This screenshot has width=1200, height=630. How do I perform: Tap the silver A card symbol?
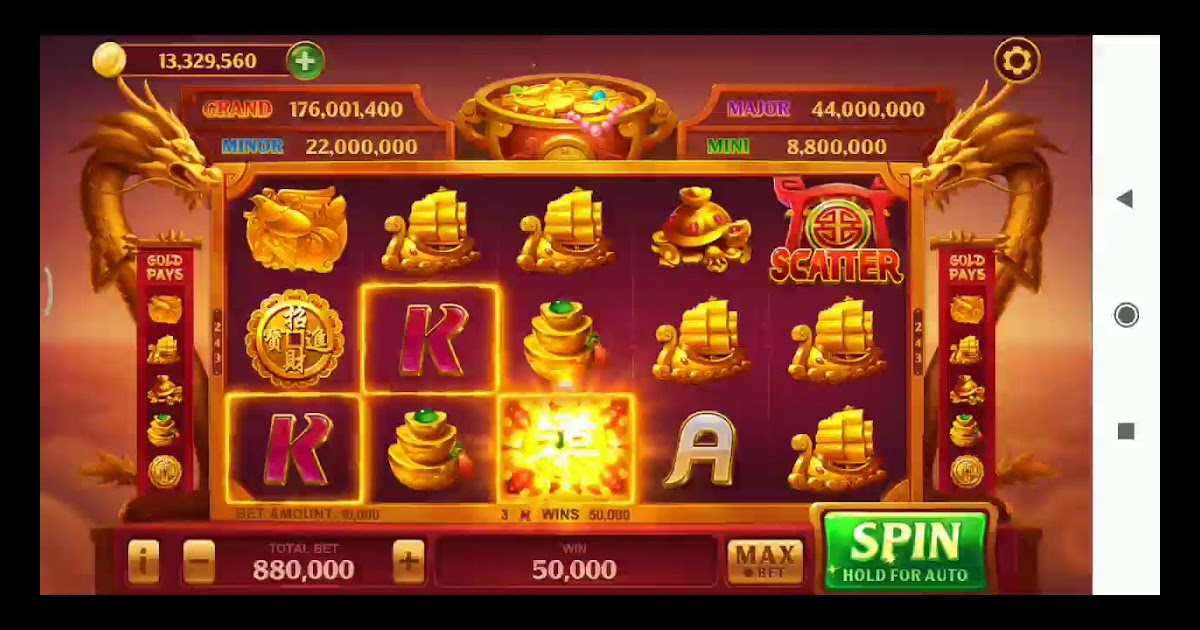click(x=701, y=449)
